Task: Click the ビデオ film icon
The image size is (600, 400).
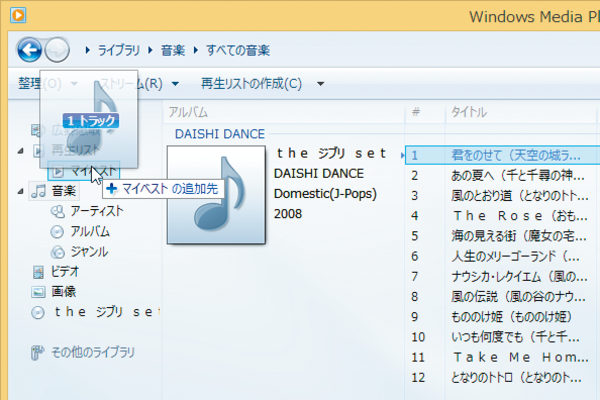Action: tap(38, 272)
